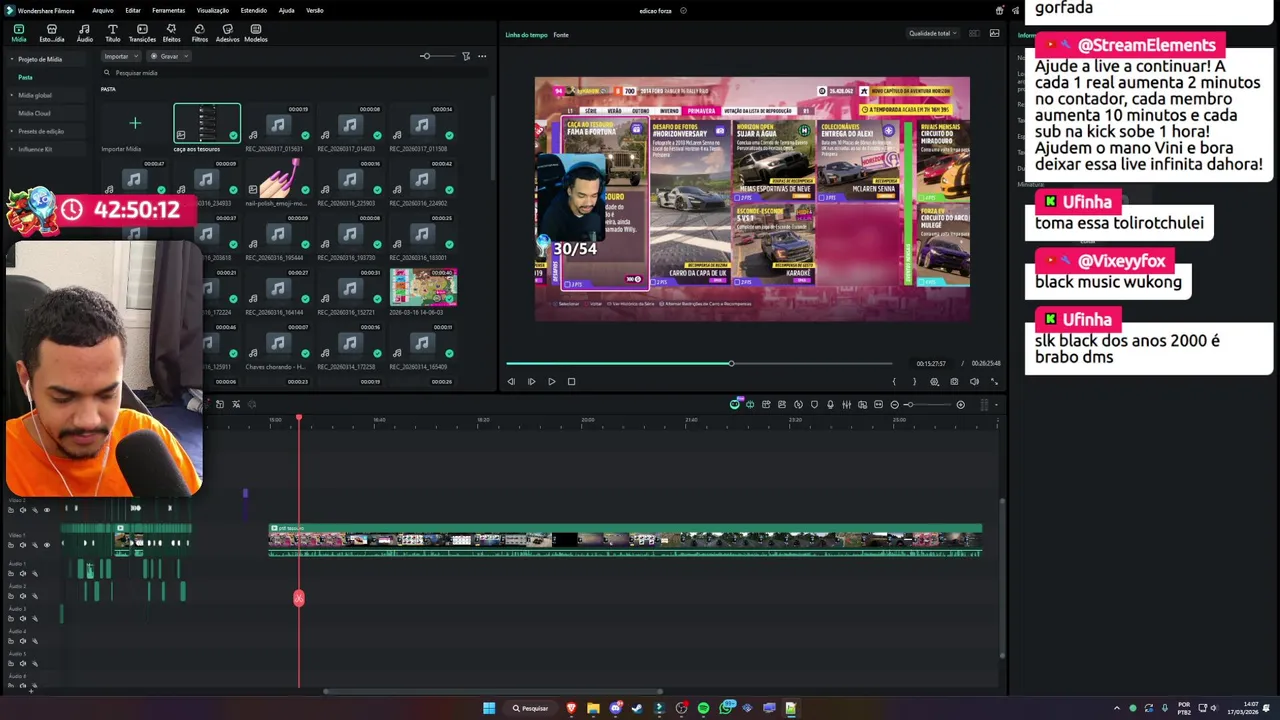
Task: Open Spotify from the taskbar
Action: point(703,708)
